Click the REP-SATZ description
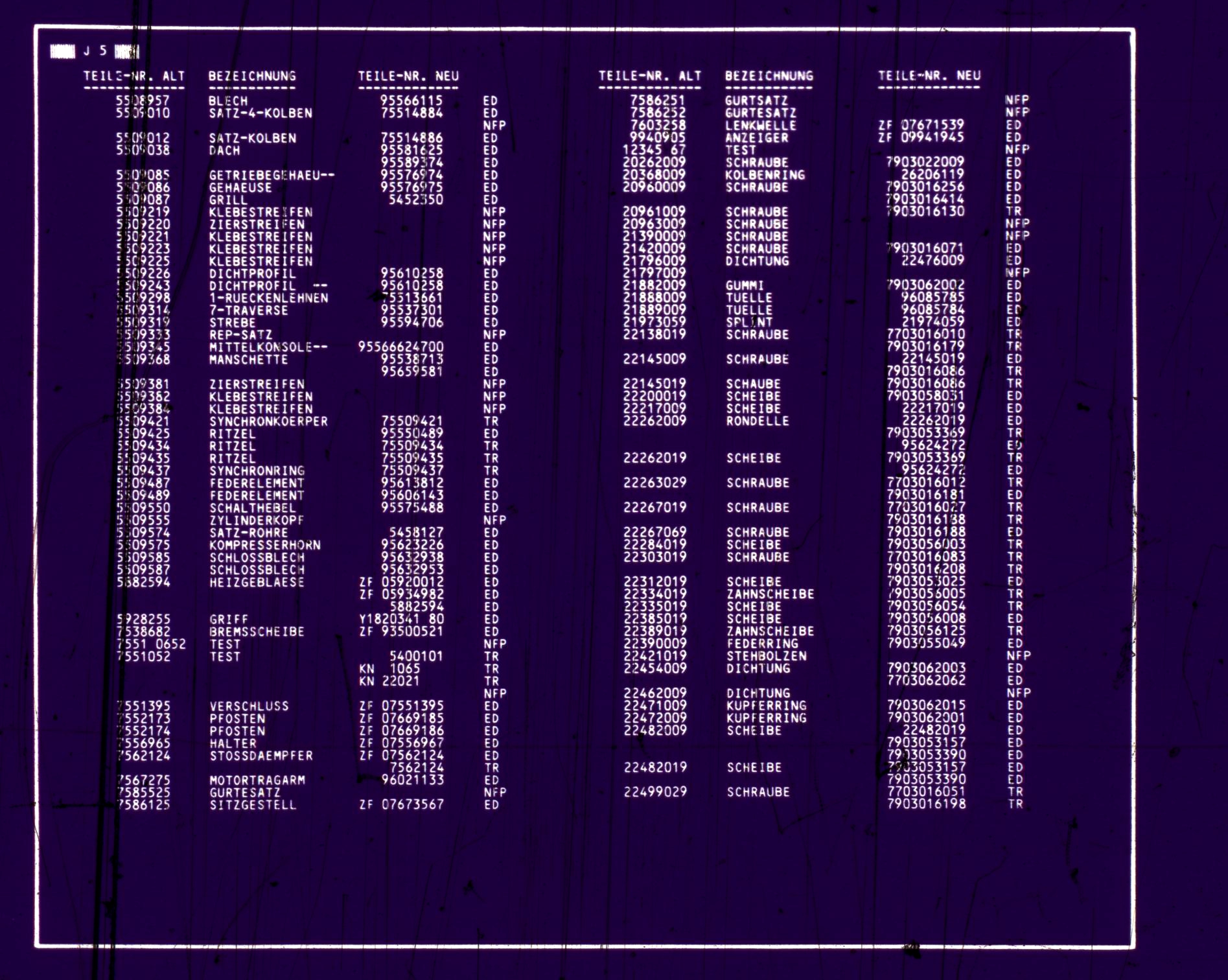The image size is (1228, 980). click(240, 335)
